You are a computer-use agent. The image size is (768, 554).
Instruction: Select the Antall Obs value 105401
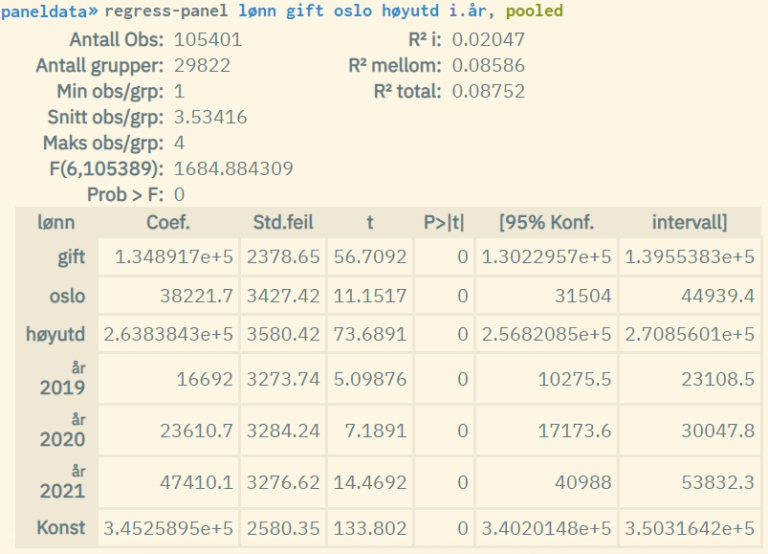(208, 40)
